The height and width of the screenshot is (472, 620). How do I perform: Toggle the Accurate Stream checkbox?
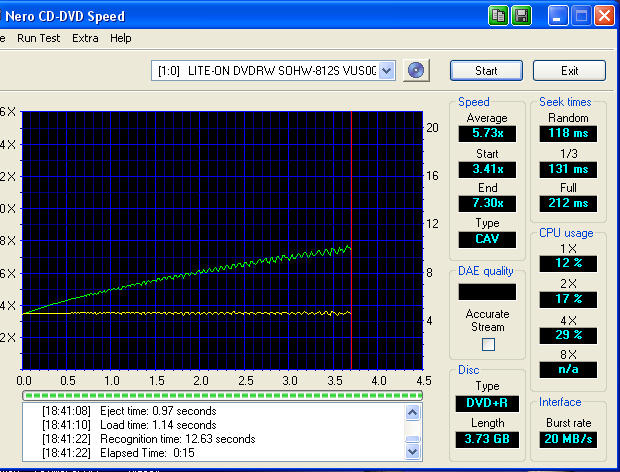coord(488,344)
